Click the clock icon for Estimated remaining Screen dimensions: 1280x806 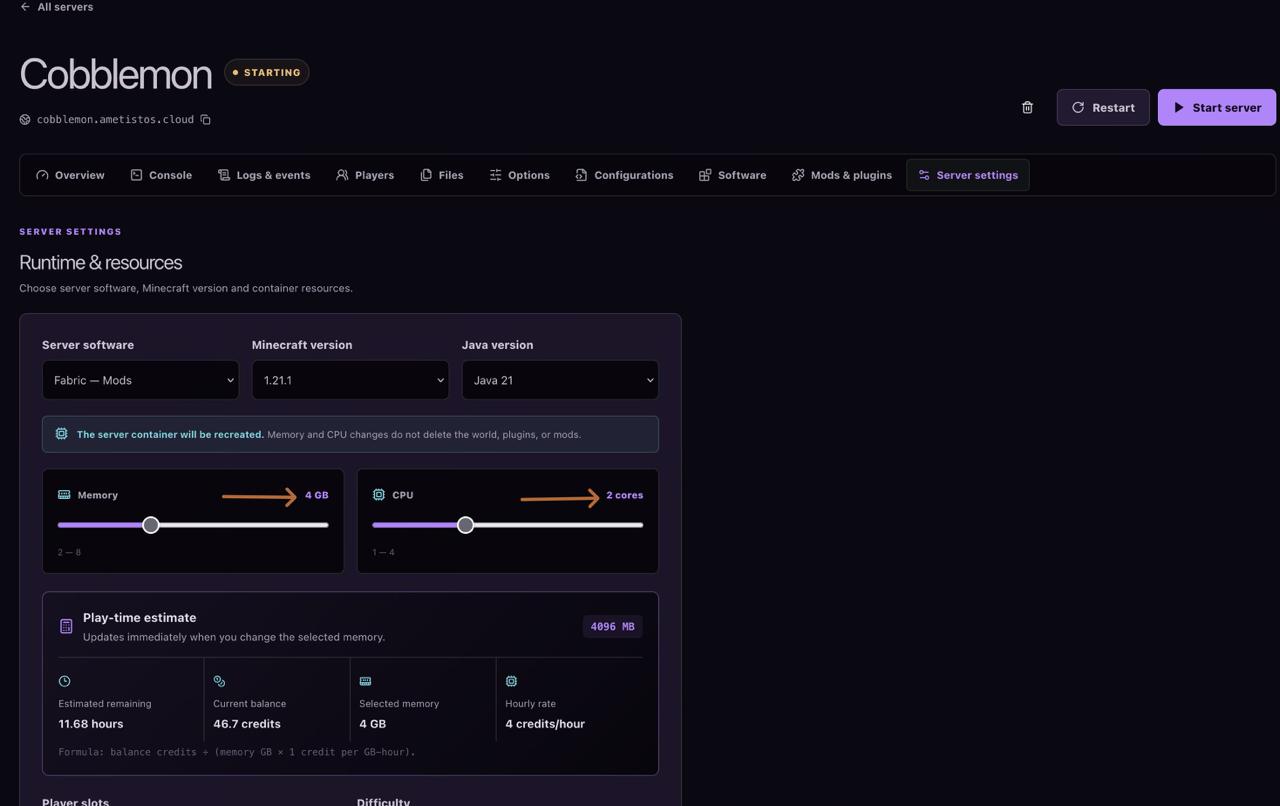65,681
